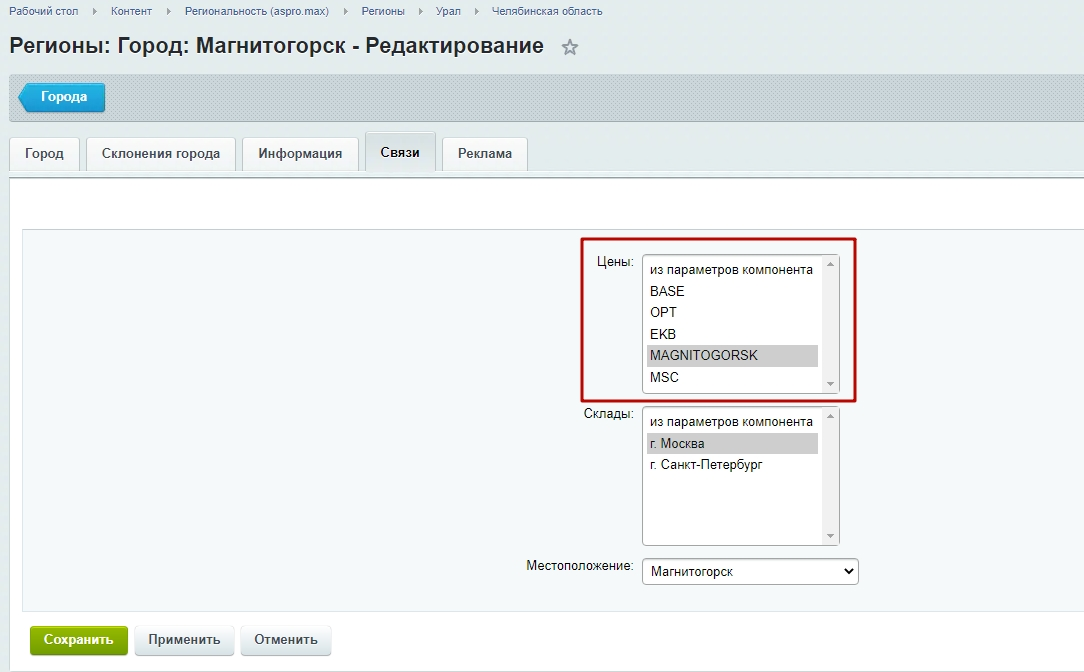Open the Склонения города tab
The image size is (1084, 672).
[161, 154]
